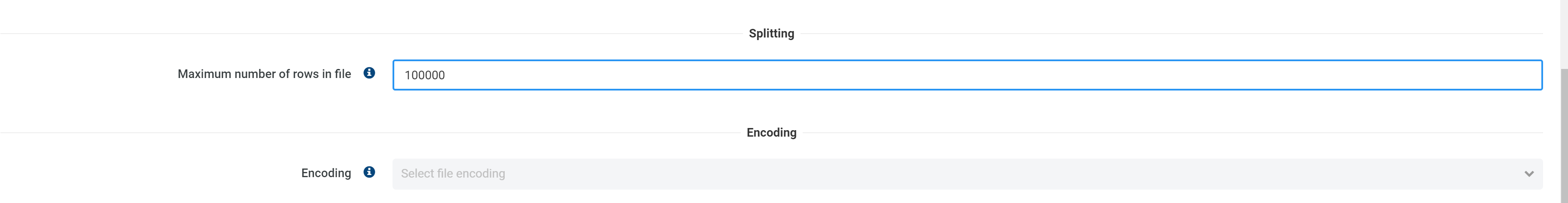Click the divider line left of 'Splitting' heading
This screenshot has height=203, width=1568.
365,34
